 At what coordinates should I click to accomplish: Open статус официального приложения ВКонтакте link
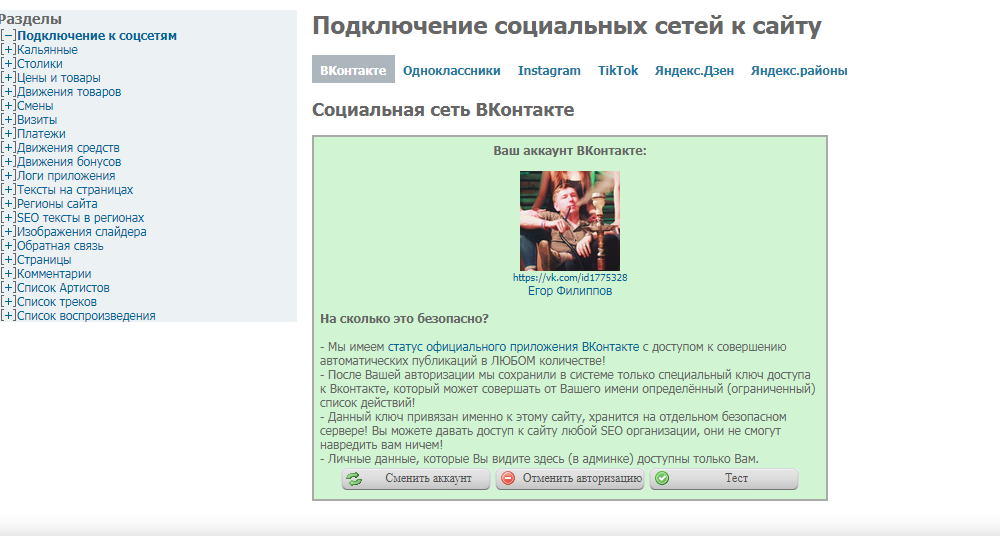point(513,347)
